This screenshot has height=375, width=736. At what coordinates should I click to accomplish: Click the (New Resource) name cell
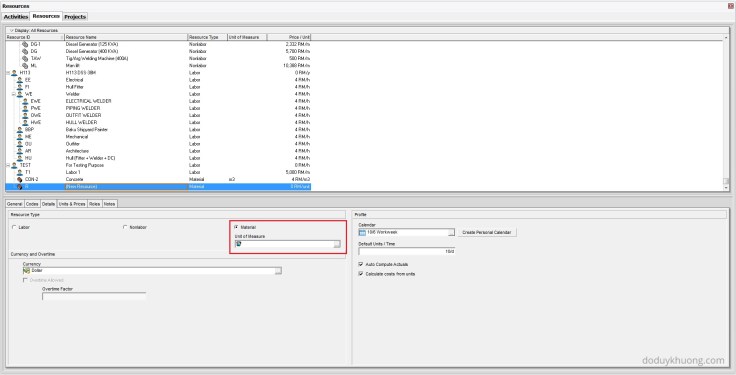[x=126, y=187]
